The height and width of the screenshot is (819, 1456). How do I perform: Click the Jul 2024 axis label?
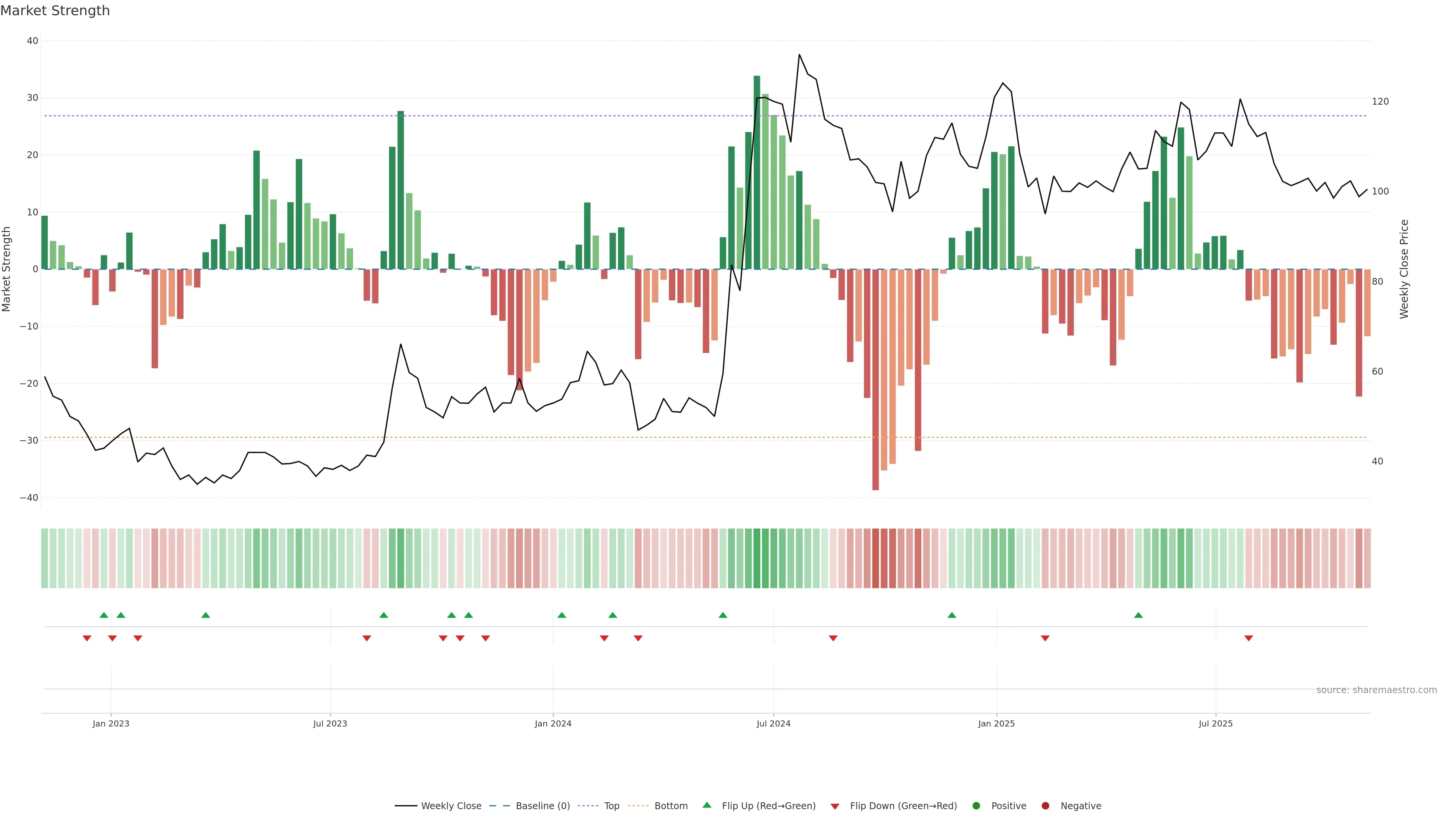coord(773,723)
